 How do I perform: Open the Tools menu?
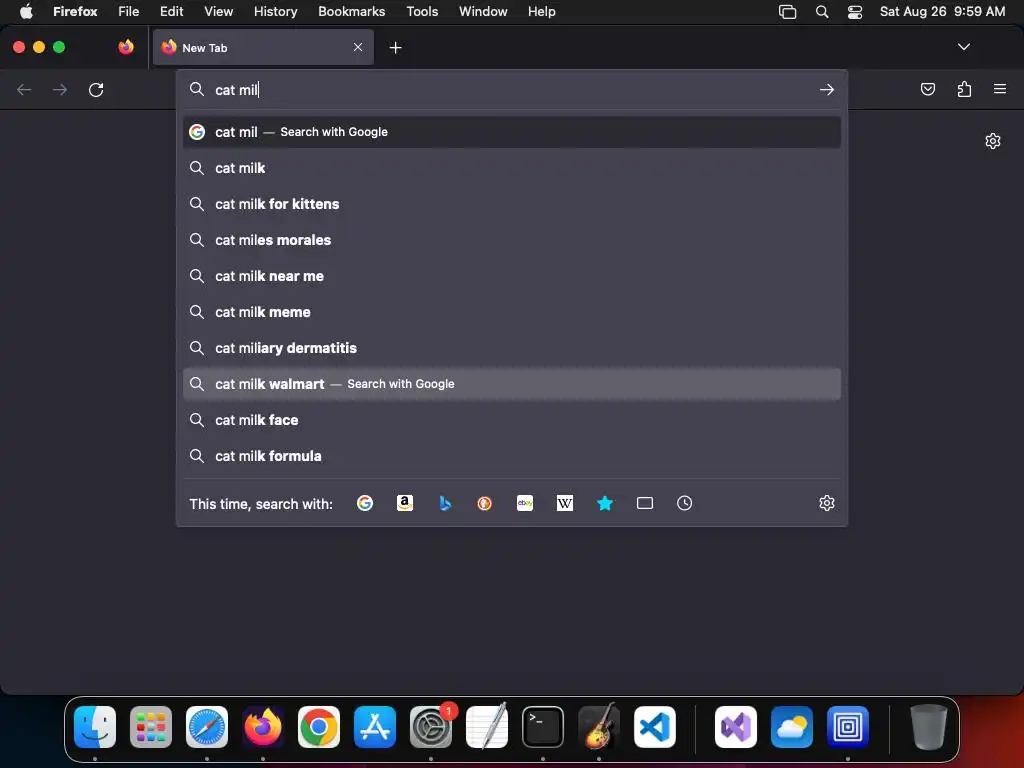pyautogui.click(x=422, y=11)
